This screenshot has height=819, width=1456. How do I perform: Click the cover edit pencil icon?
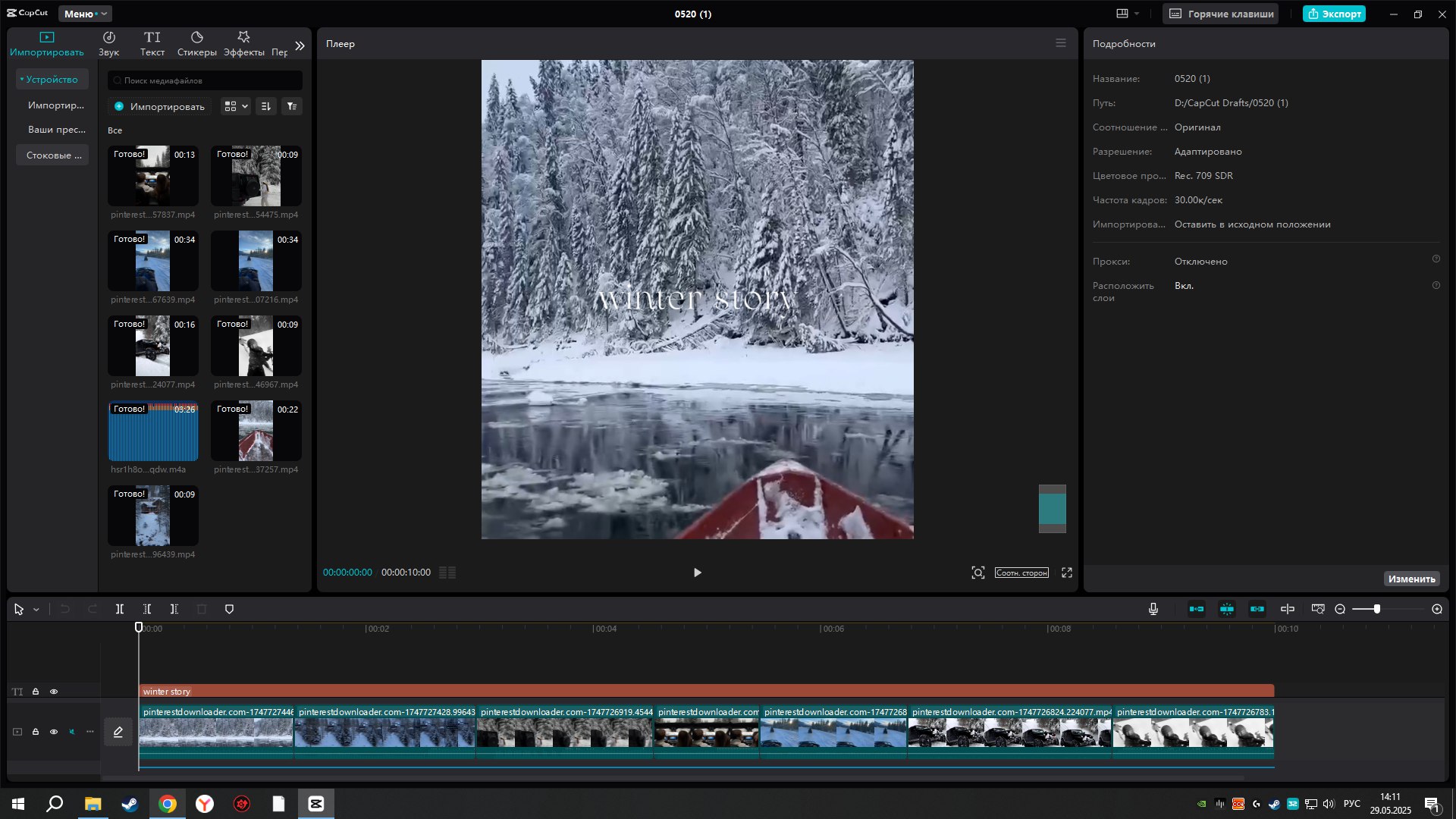point(118,732)
